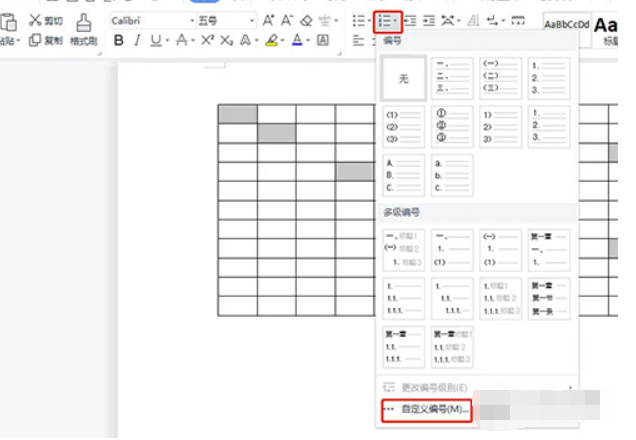Image resolution: width=636 pixels, height=440 pixels.
Task: Click the sort icon
Action: coord(473,20)
